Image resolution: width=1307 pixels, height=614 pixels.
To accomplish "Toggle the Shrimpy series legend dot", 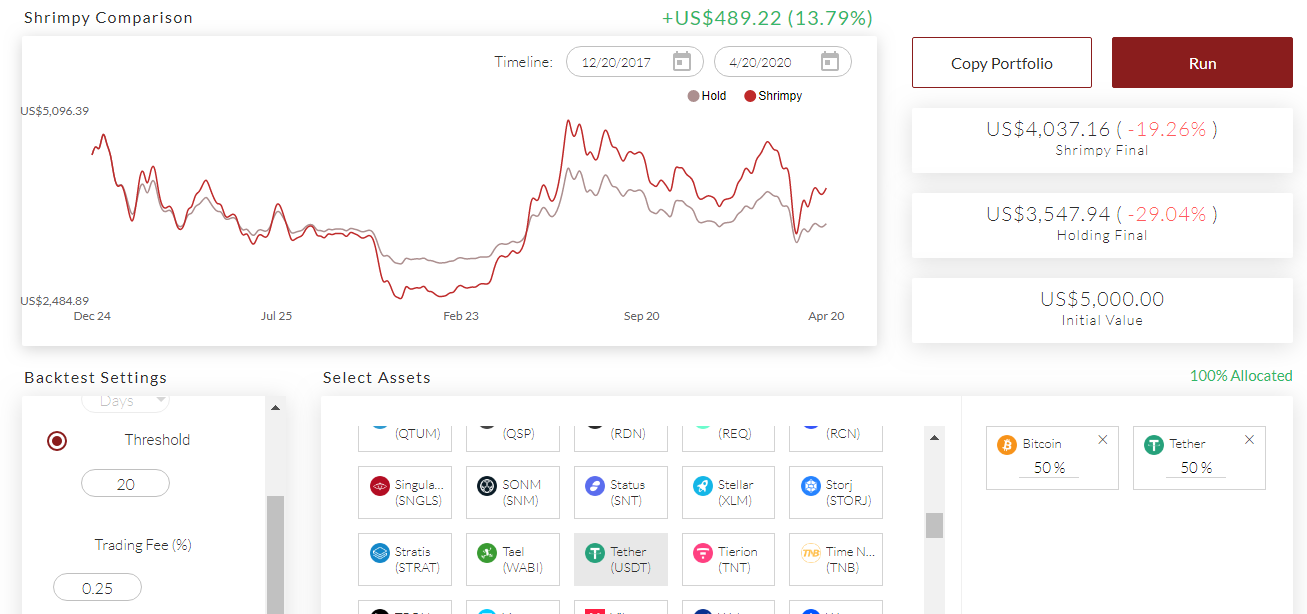I will 749,96.
